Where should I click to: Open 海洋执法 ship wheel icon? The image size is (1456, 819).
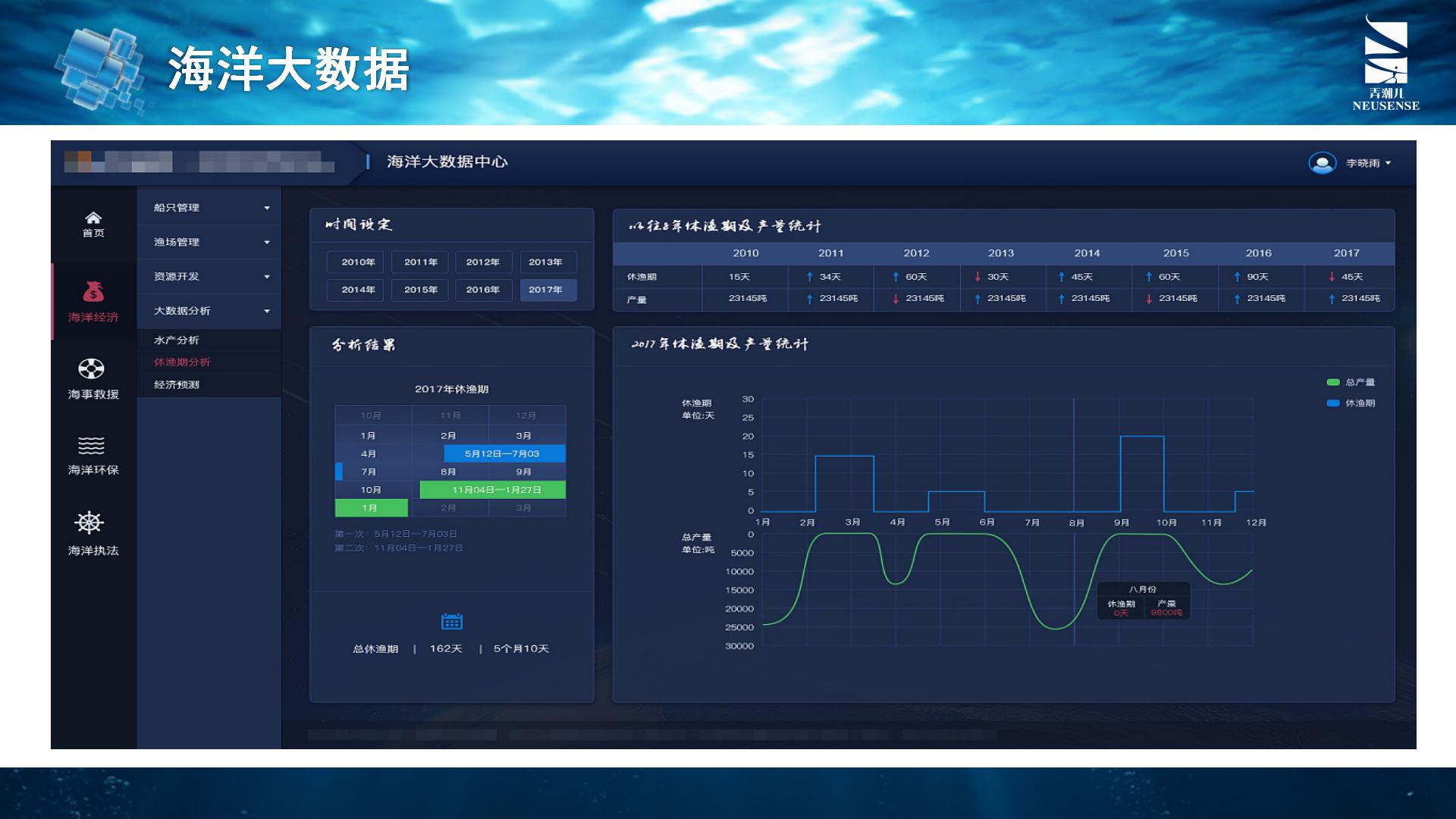tap(89, 522)
